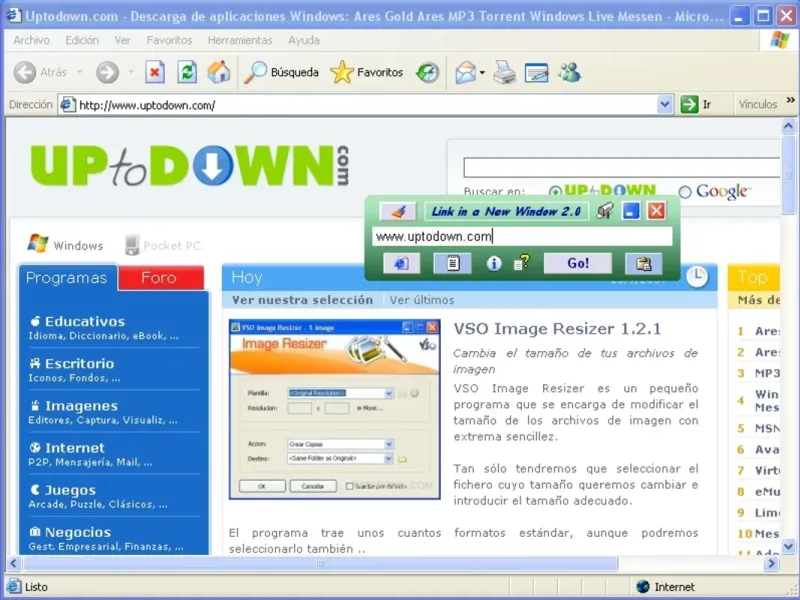Viewport: 800px width, 600px height.
Task: Click the Edit page toolbar icon
Action: click(536, 72)
